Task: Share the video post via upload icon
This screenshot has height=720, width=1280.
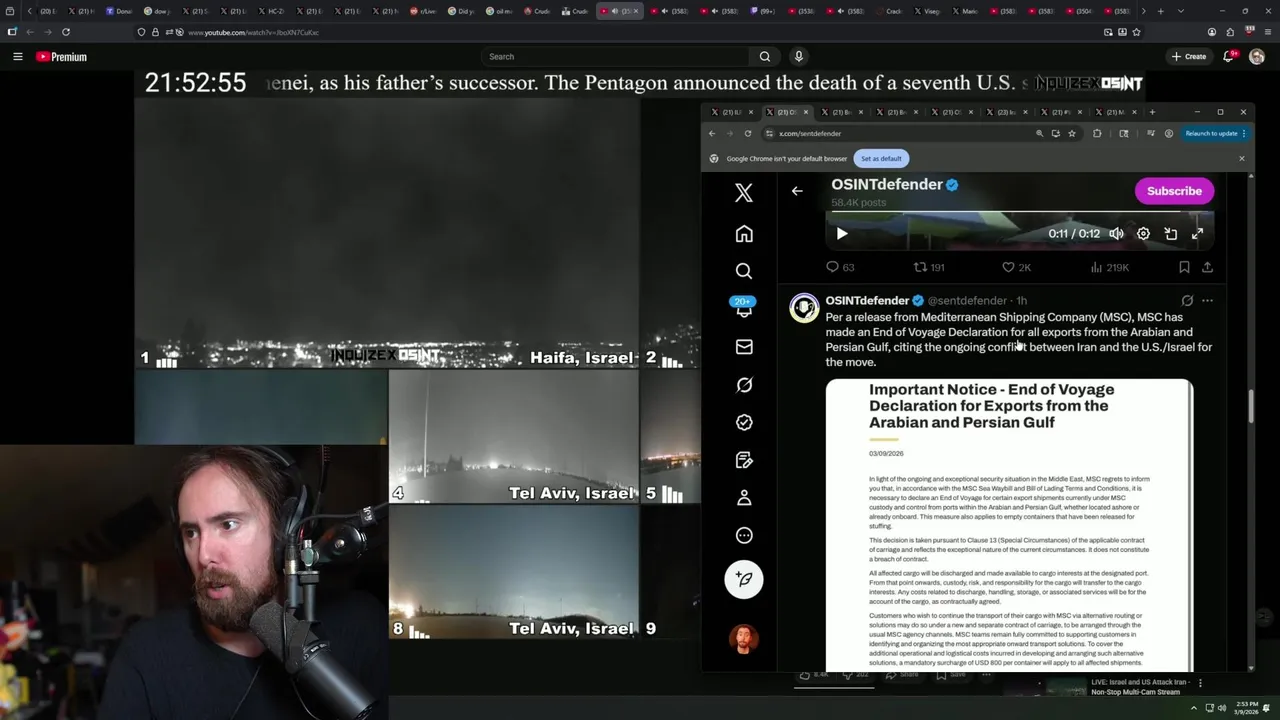Action: pos(1207,267)
